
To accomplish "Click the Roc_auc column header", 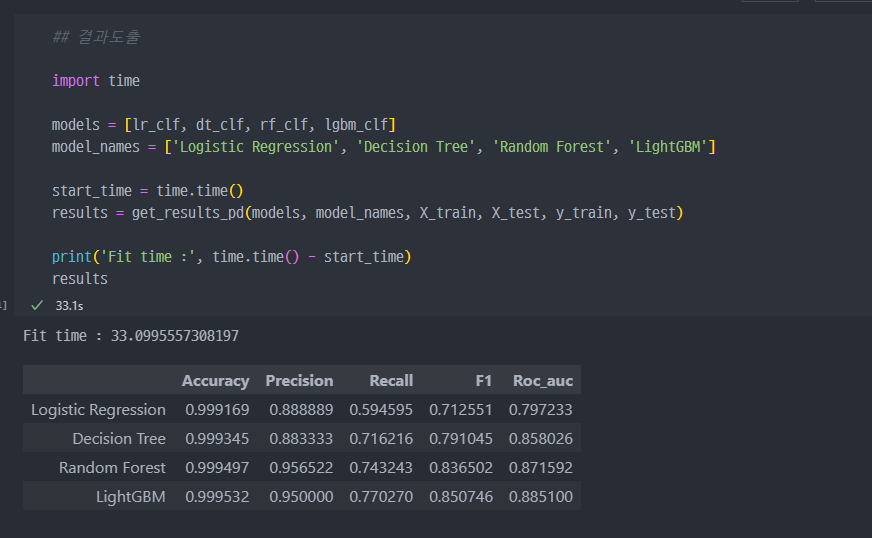I will click(x=543, y=381).
